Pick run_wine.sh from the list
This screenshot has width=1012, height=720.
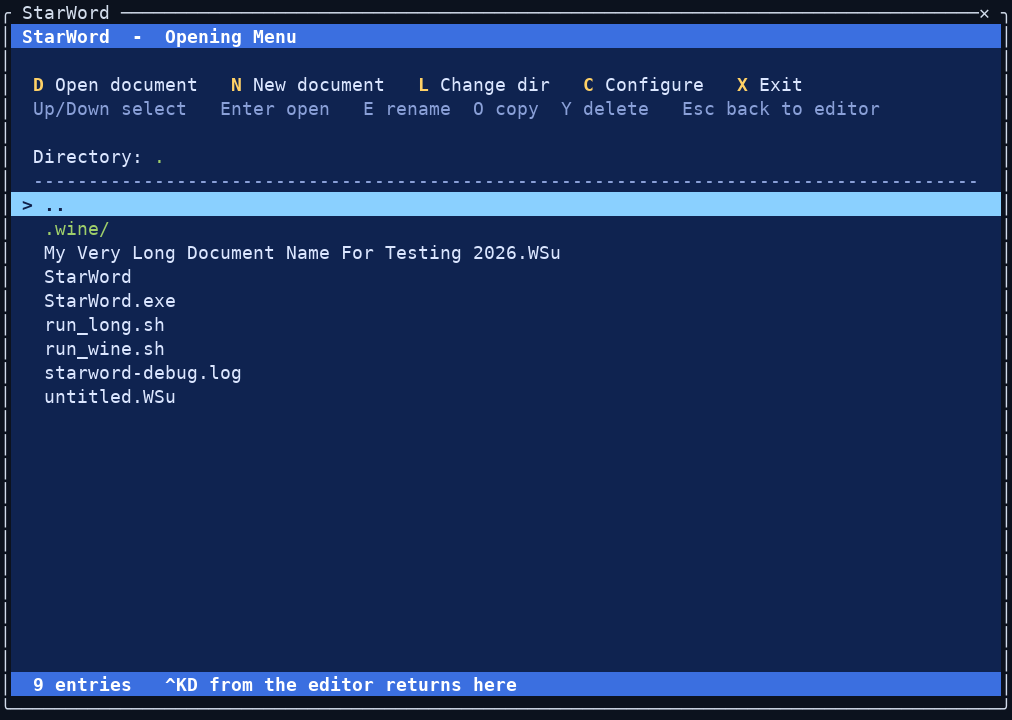coord(104,349)
